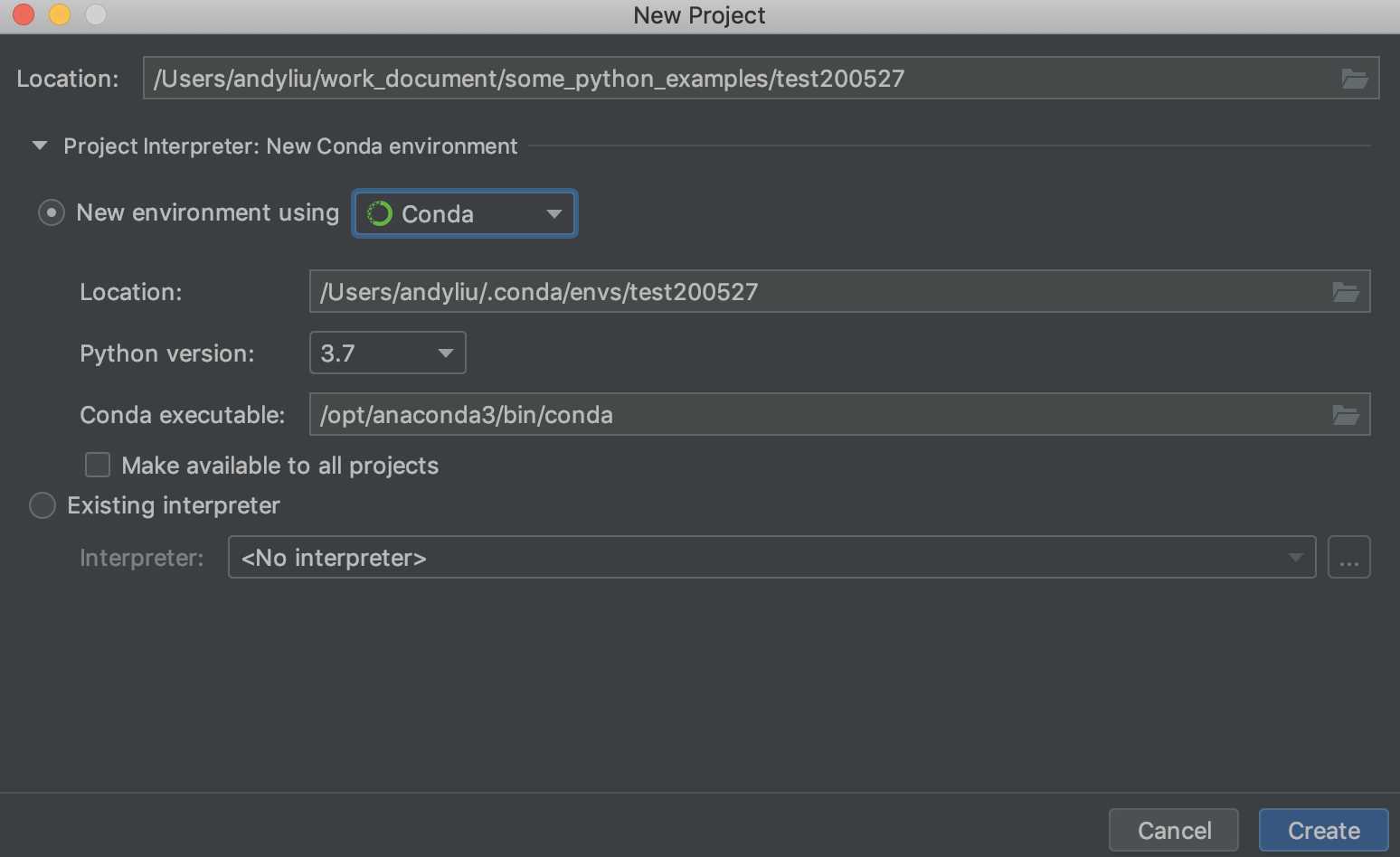Browse folder for Conda environment location

[1345, 292]
